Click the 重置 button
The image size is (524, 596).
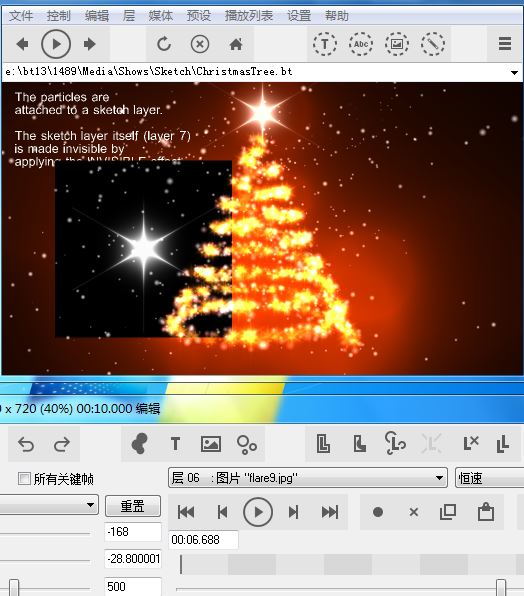133,506
